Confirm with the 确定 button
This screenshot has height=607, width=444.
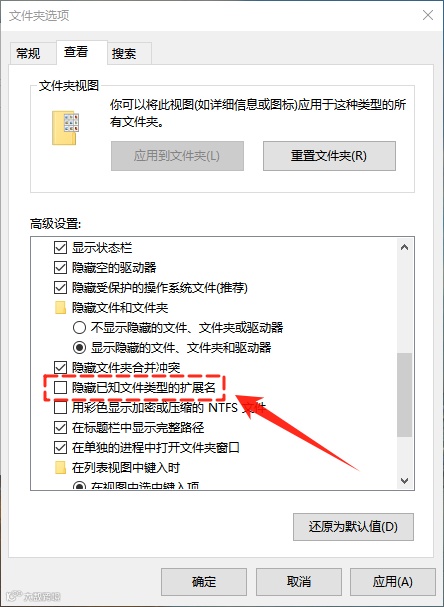[x=204, y=581]
